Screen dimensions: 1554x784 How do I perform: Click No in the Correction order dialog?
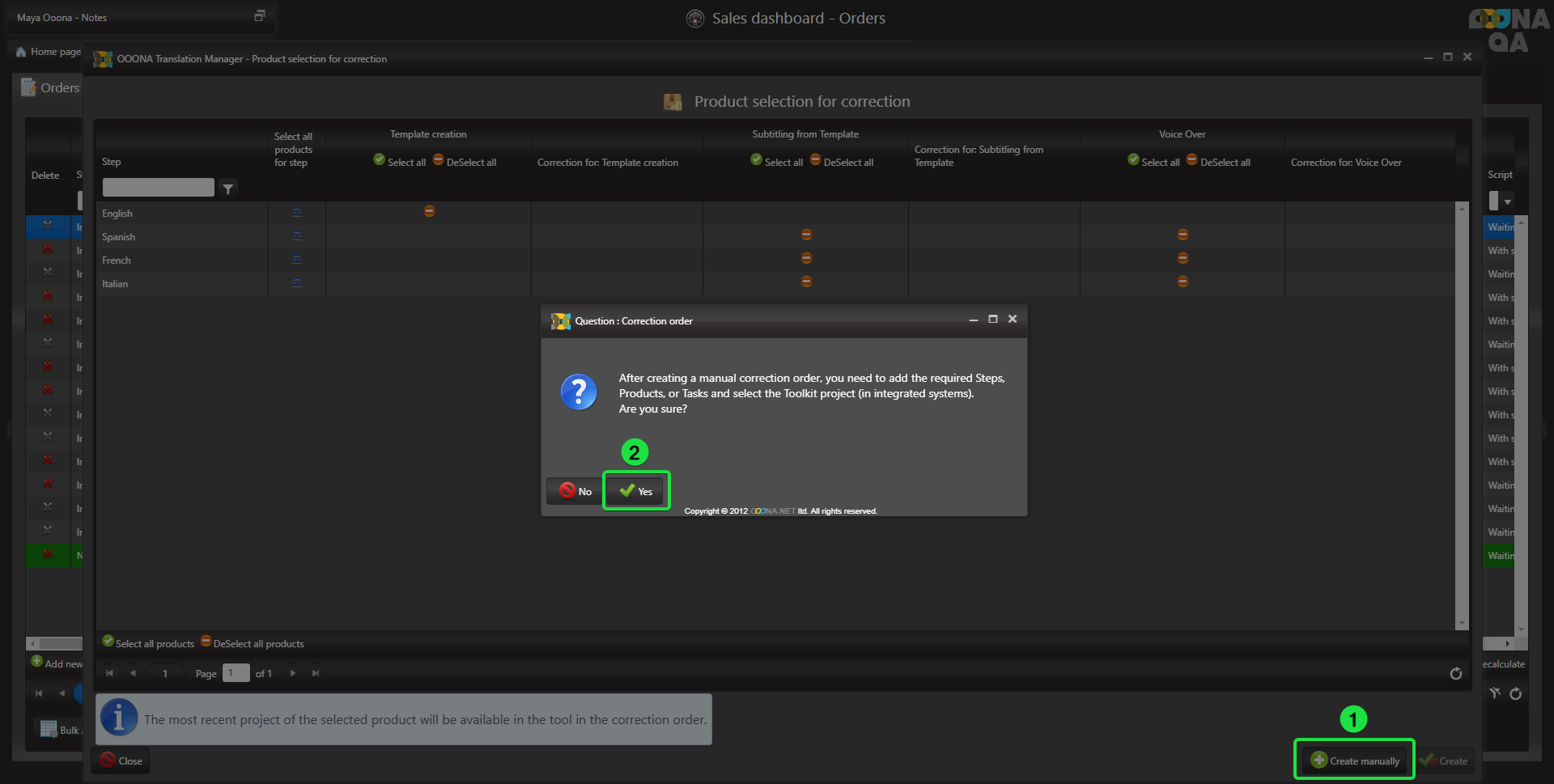[575, 491]
